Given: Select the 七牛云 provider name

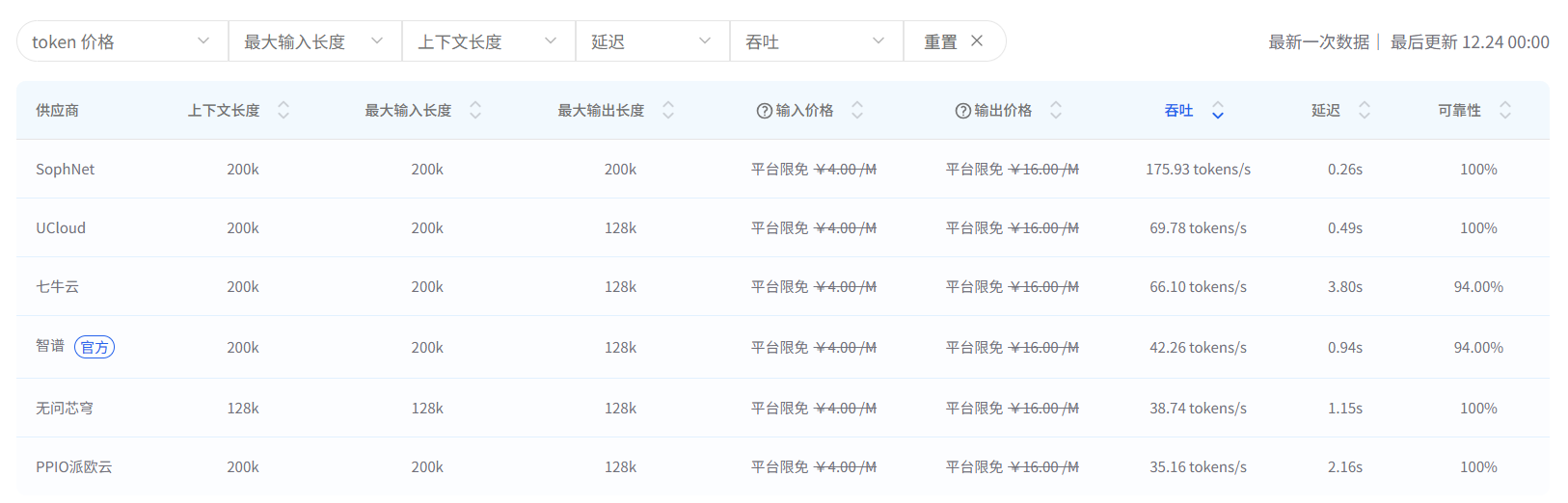Looking at the screenshot, I should [x=58, y=286].
